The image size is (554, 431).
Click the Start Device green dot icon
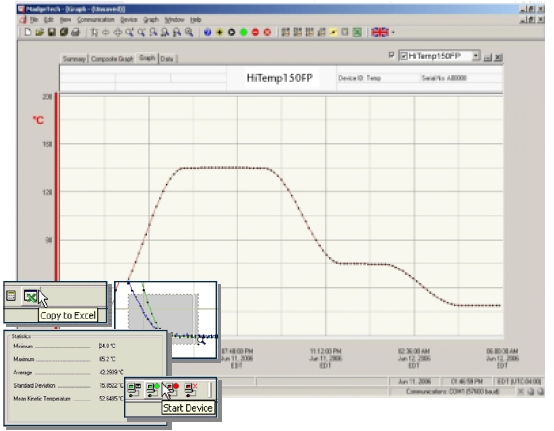click(x=153, y=390)
